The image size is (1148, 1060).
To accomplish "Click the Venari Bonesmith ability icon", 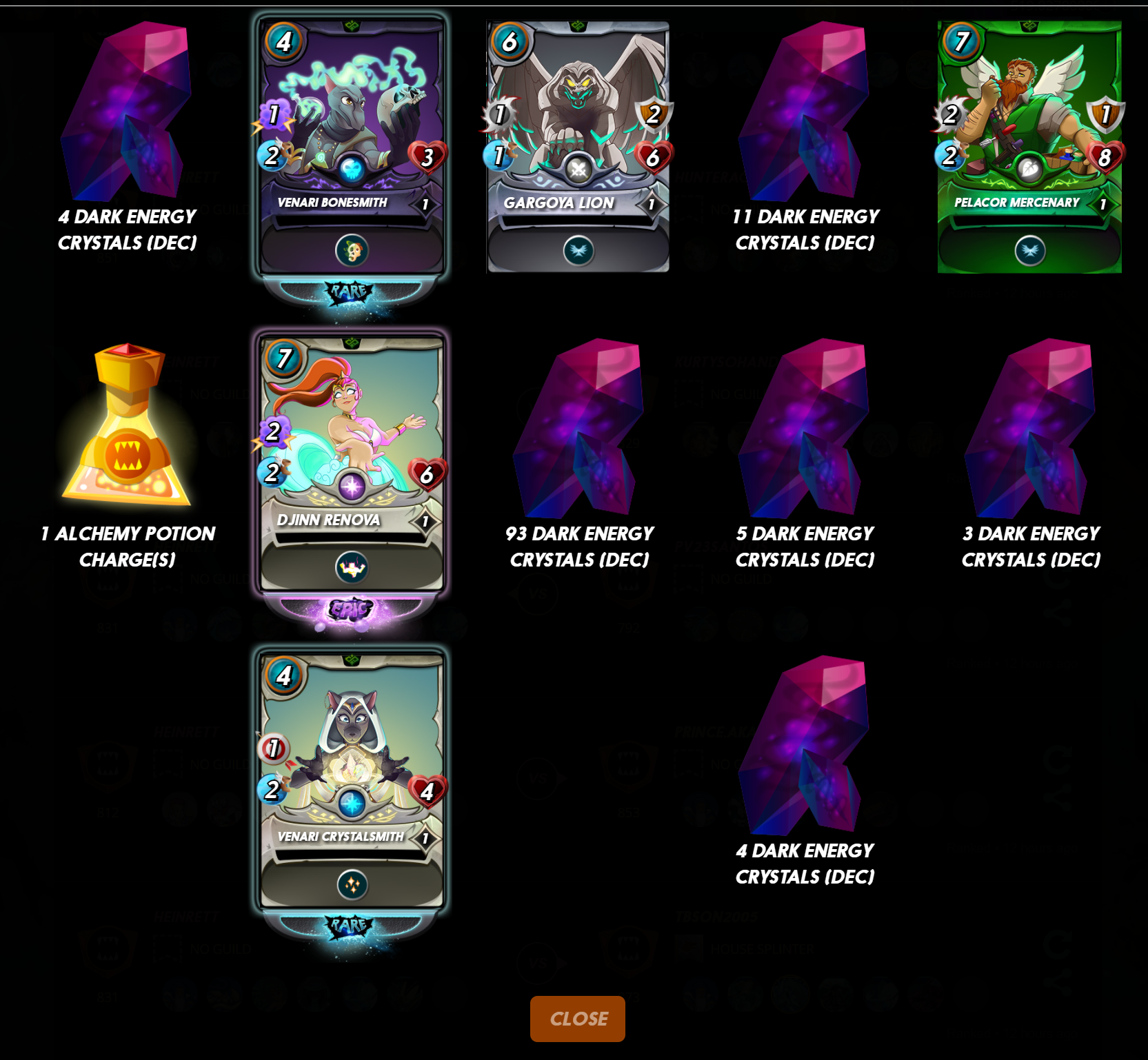I will 352,251.
